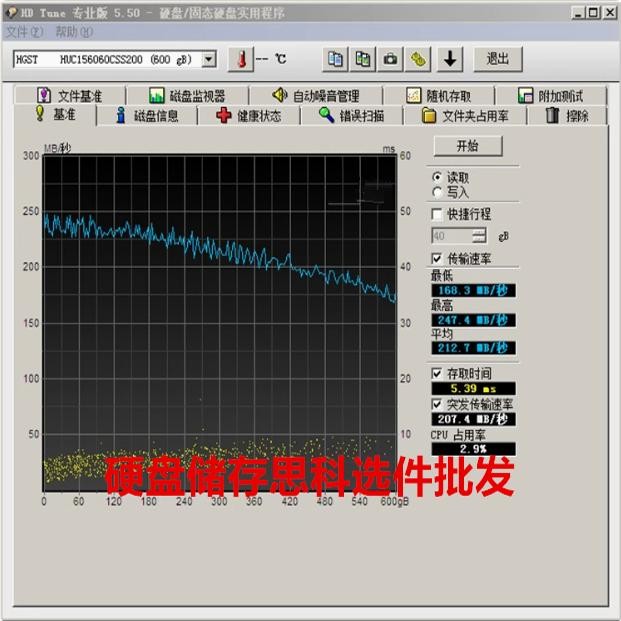Select the 写入 write radio button
621x621 pixels.
(437, 192)
